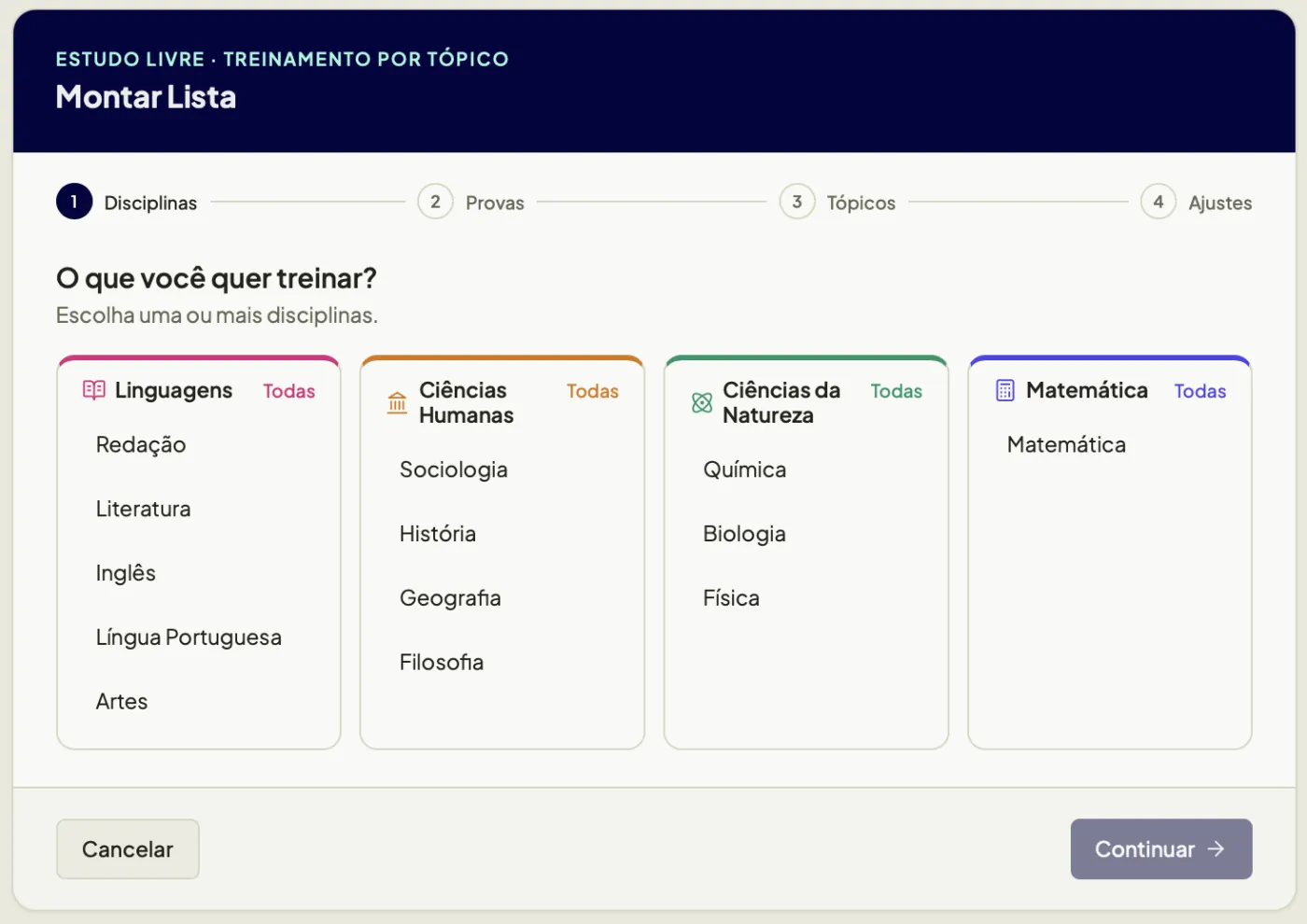Image resolution: width=1307 pixels, height=924 pixels.
Task: Select the História discipline
Action: 438,534
